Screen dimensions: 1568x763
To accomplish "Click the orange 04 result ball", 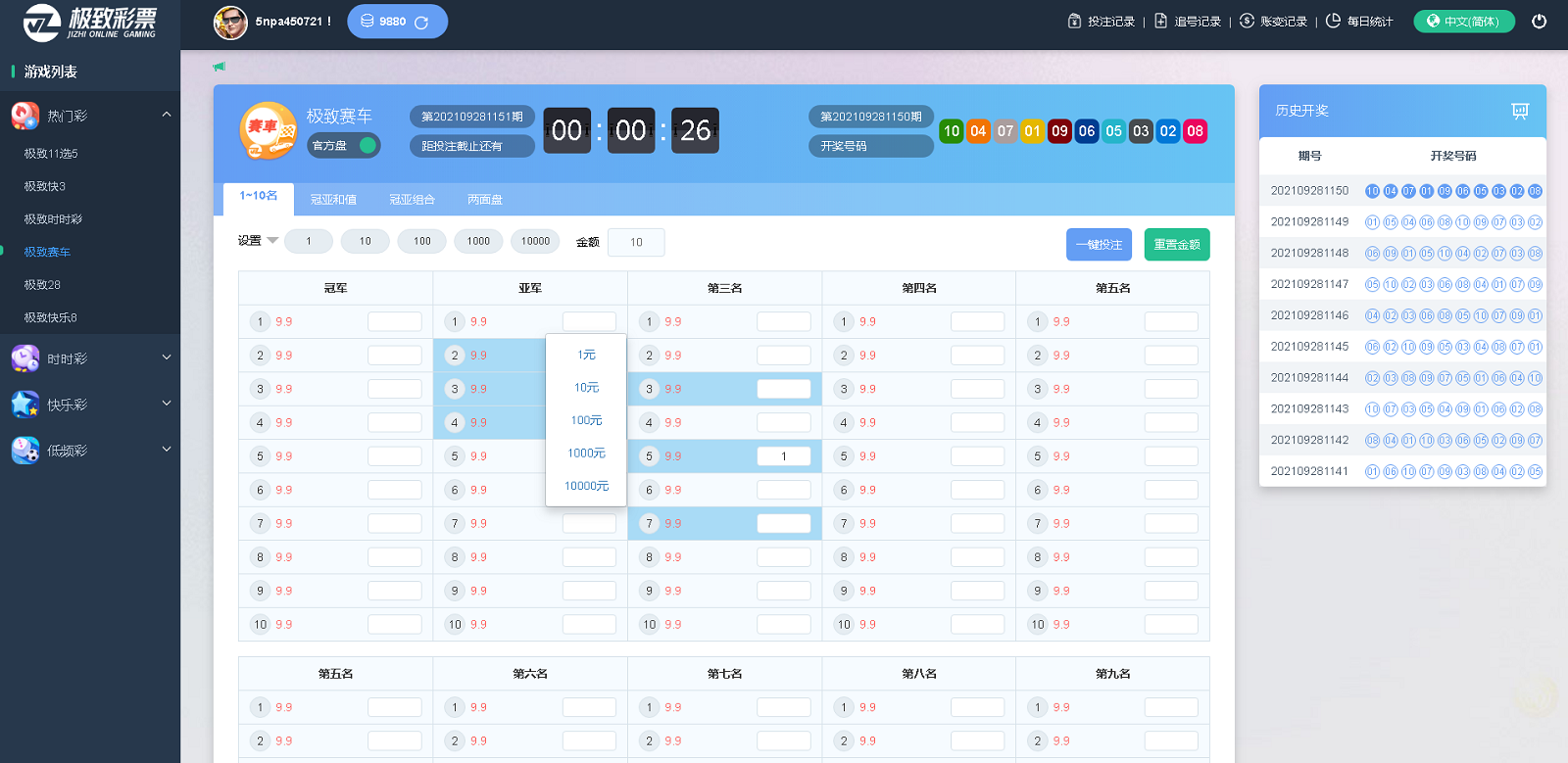I will pyautogui.click(x=978, y=131).
